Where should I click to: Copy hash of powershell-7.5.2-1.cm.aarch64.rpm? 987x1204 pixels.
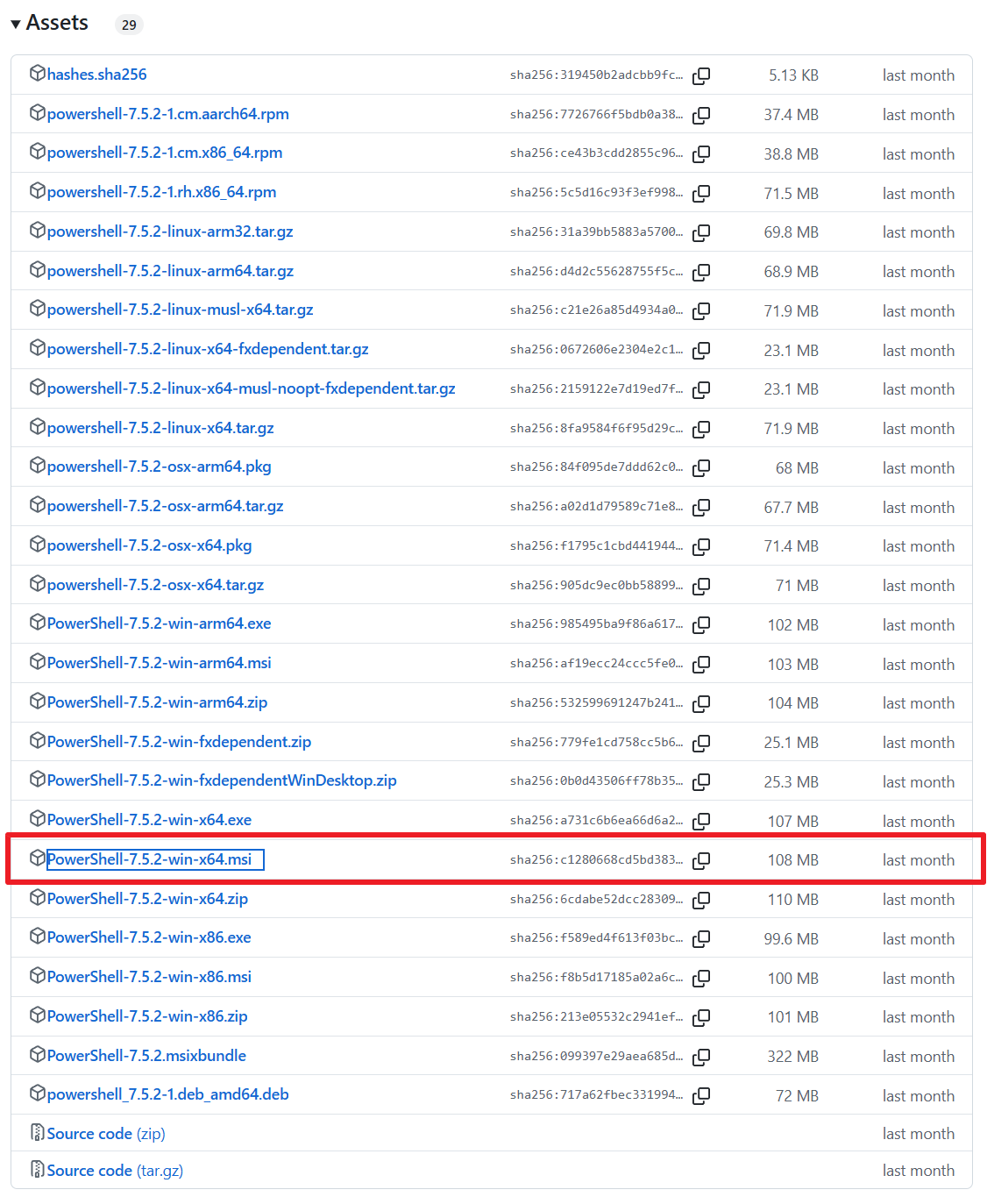tap(701, 115)
